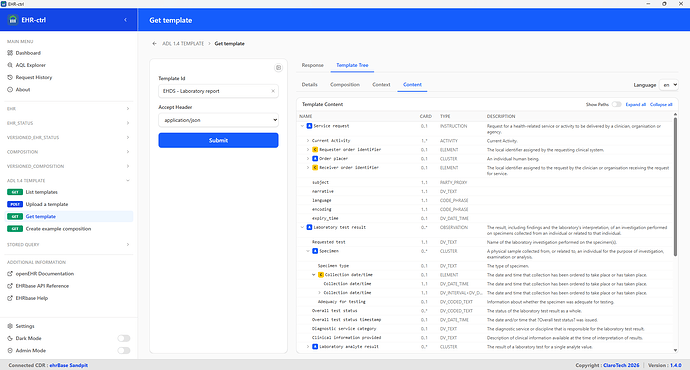Open the Language dropdown
The width and height of the screenshot is (690, 370).
click(x=669, y=85)
